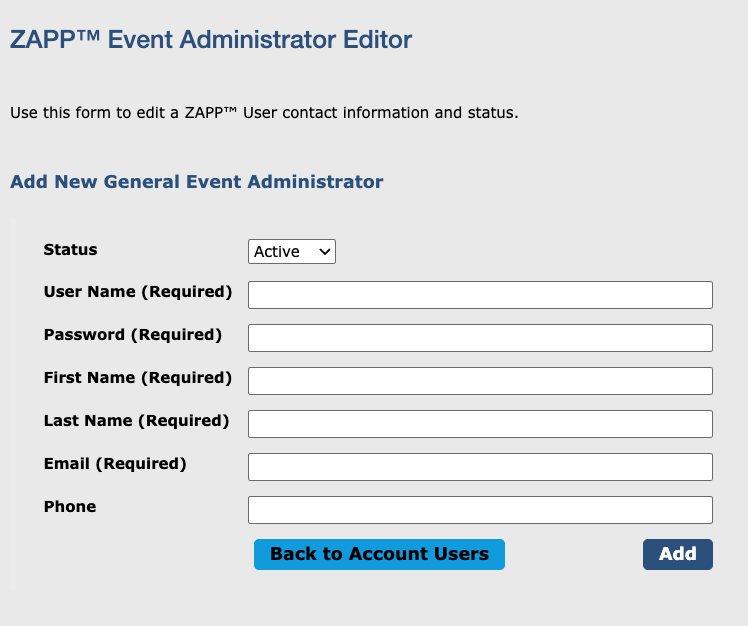Click the Email input field
The width and height of the screenshot is (748, 626).
(480, 467)
